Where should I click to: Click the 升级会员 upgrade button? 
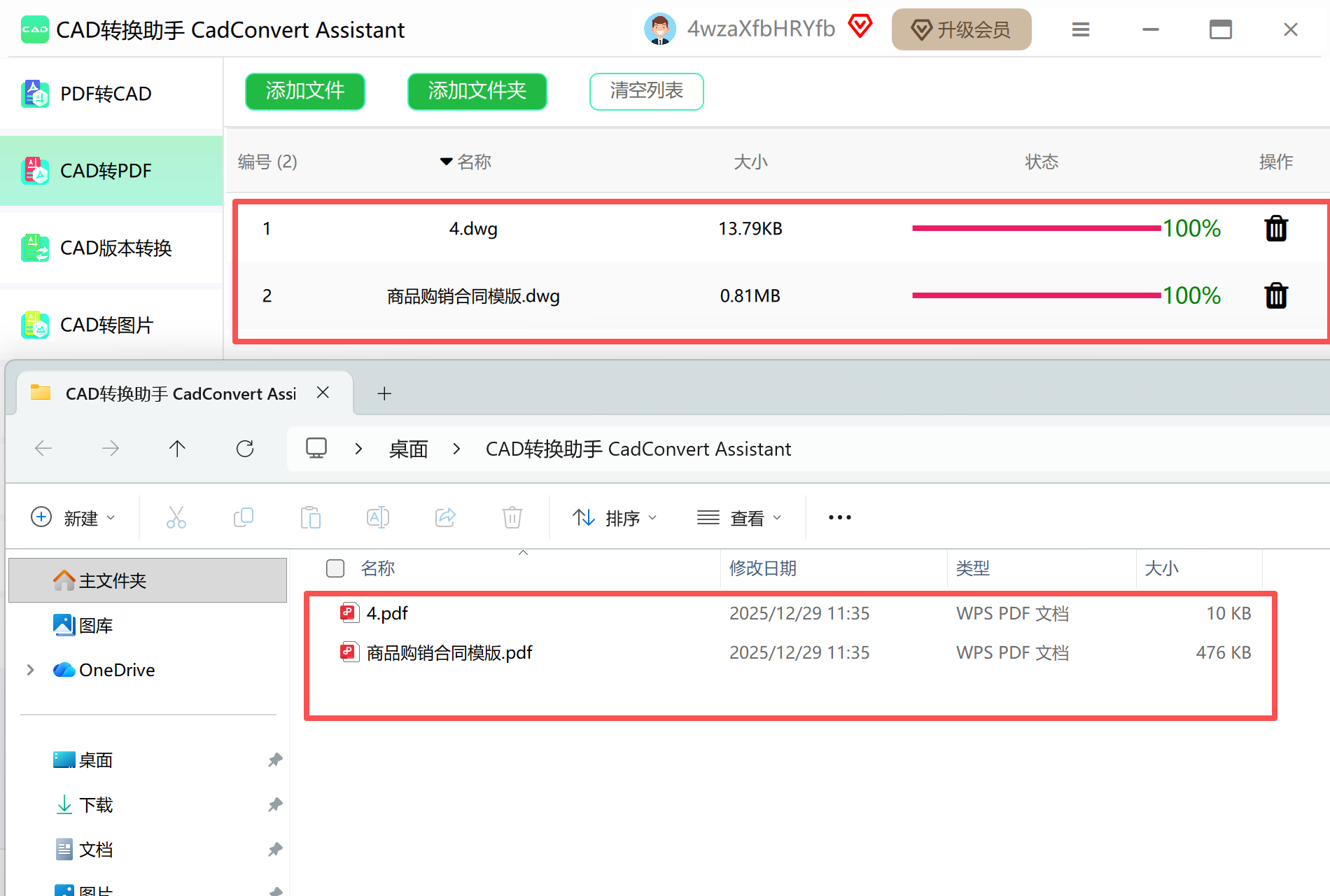(961, 29)
